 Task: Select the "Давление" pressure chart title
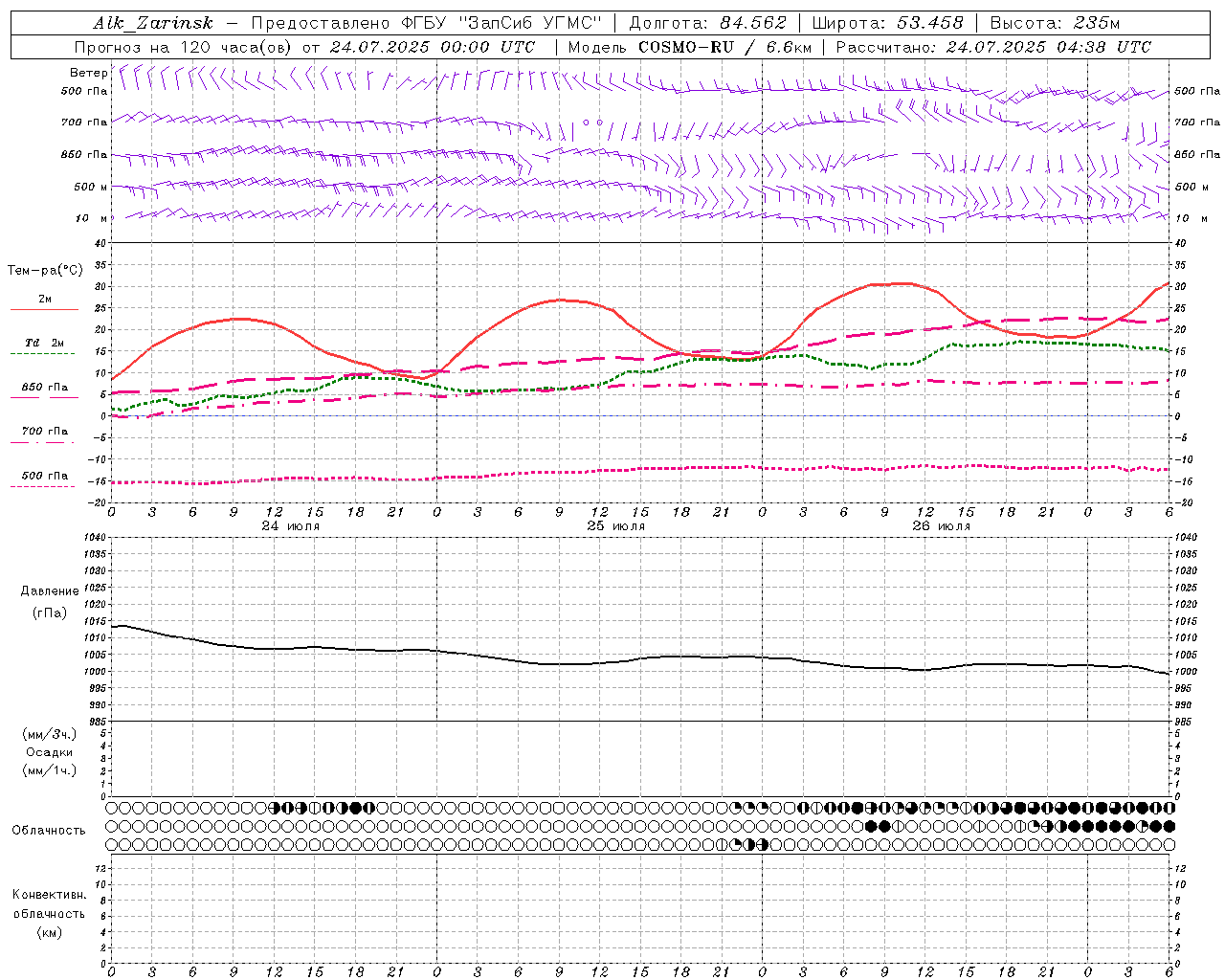pyautogui.click(x=50, y=591)
